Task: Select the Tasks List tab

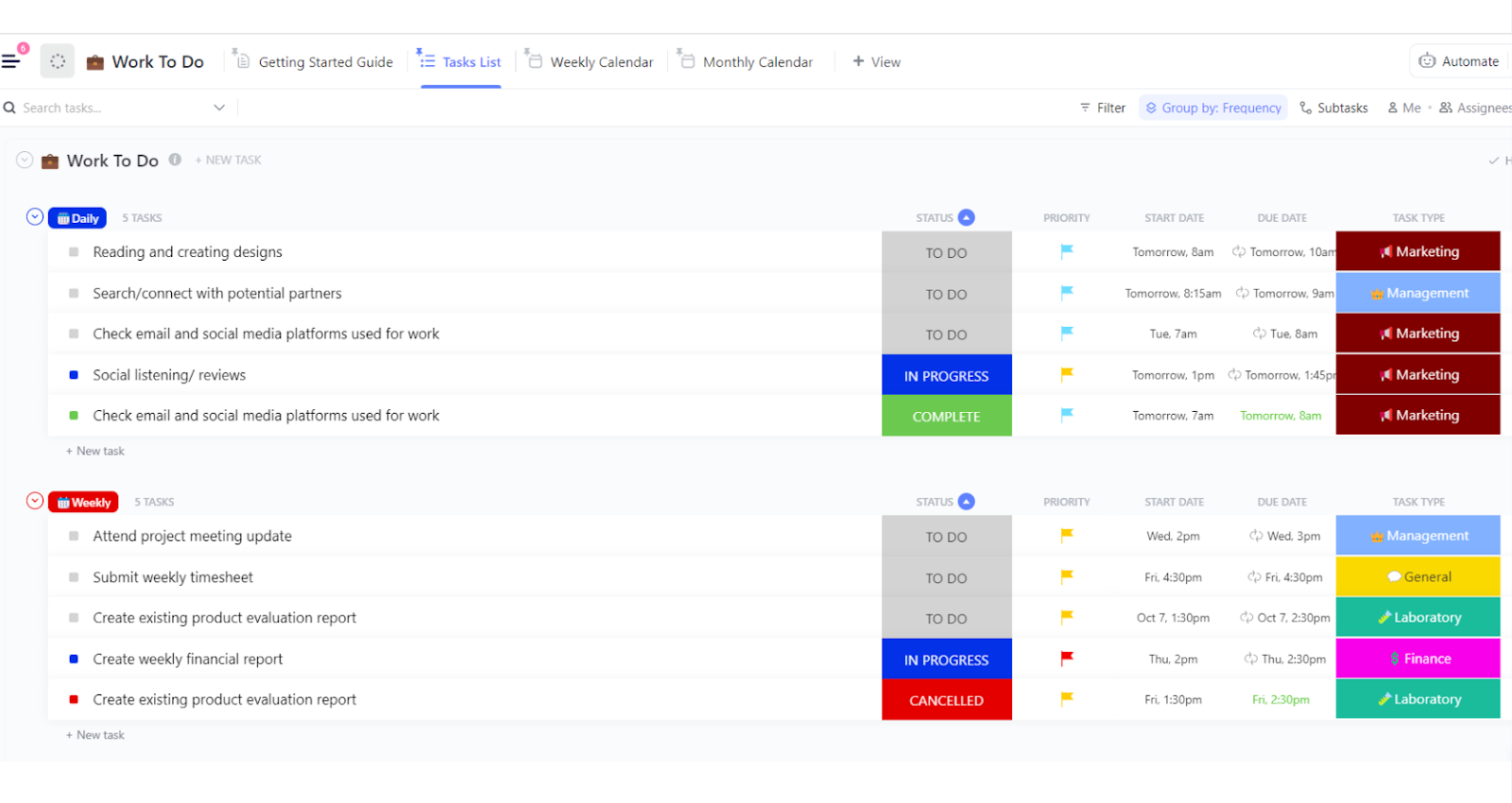Action: (460, 61)
